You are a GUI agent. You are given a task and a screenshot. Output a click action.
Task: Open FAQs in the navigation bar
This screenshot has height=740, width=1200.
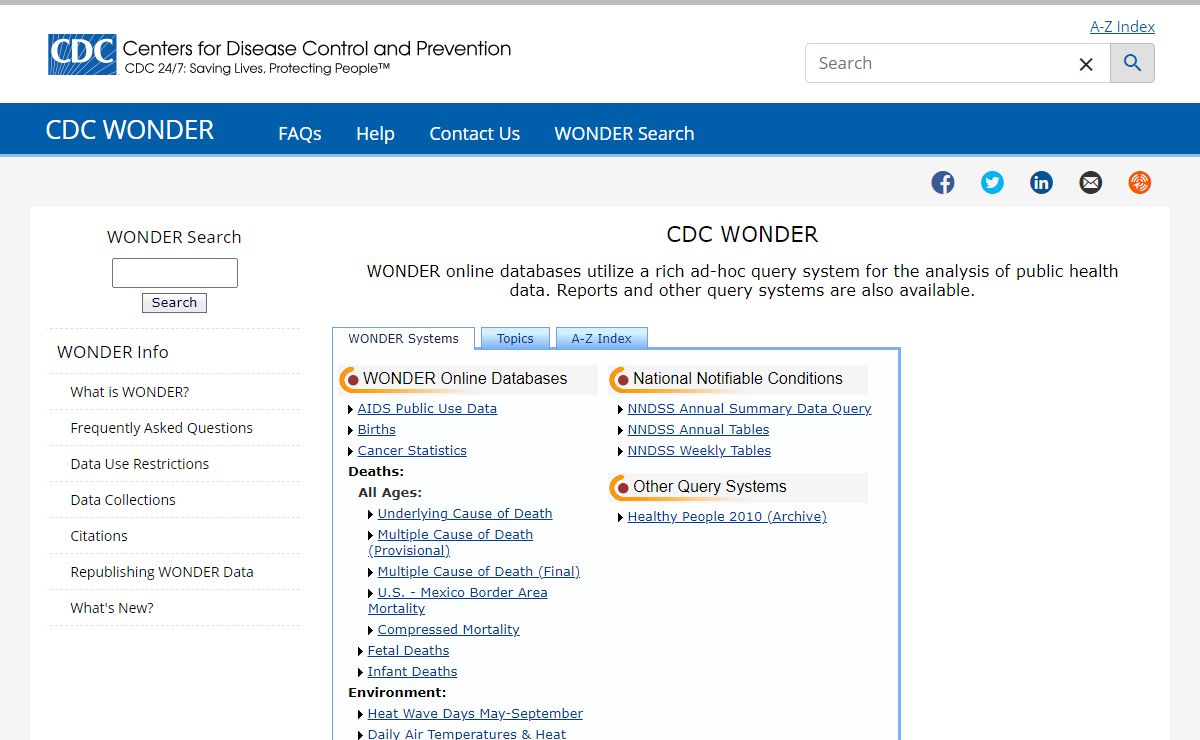coord(300,133)
